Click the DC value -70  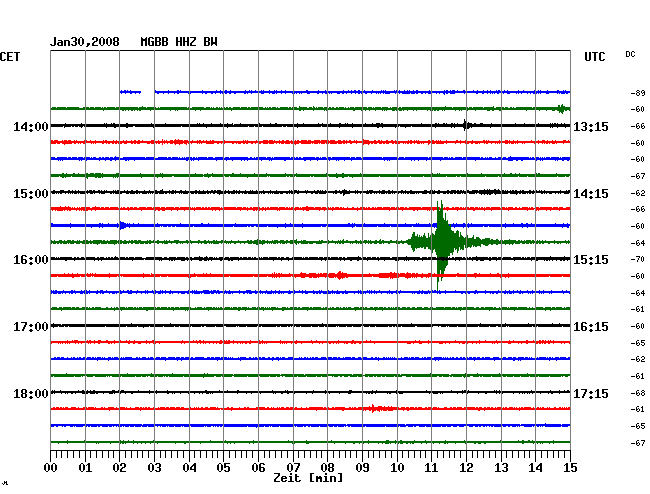638,259
